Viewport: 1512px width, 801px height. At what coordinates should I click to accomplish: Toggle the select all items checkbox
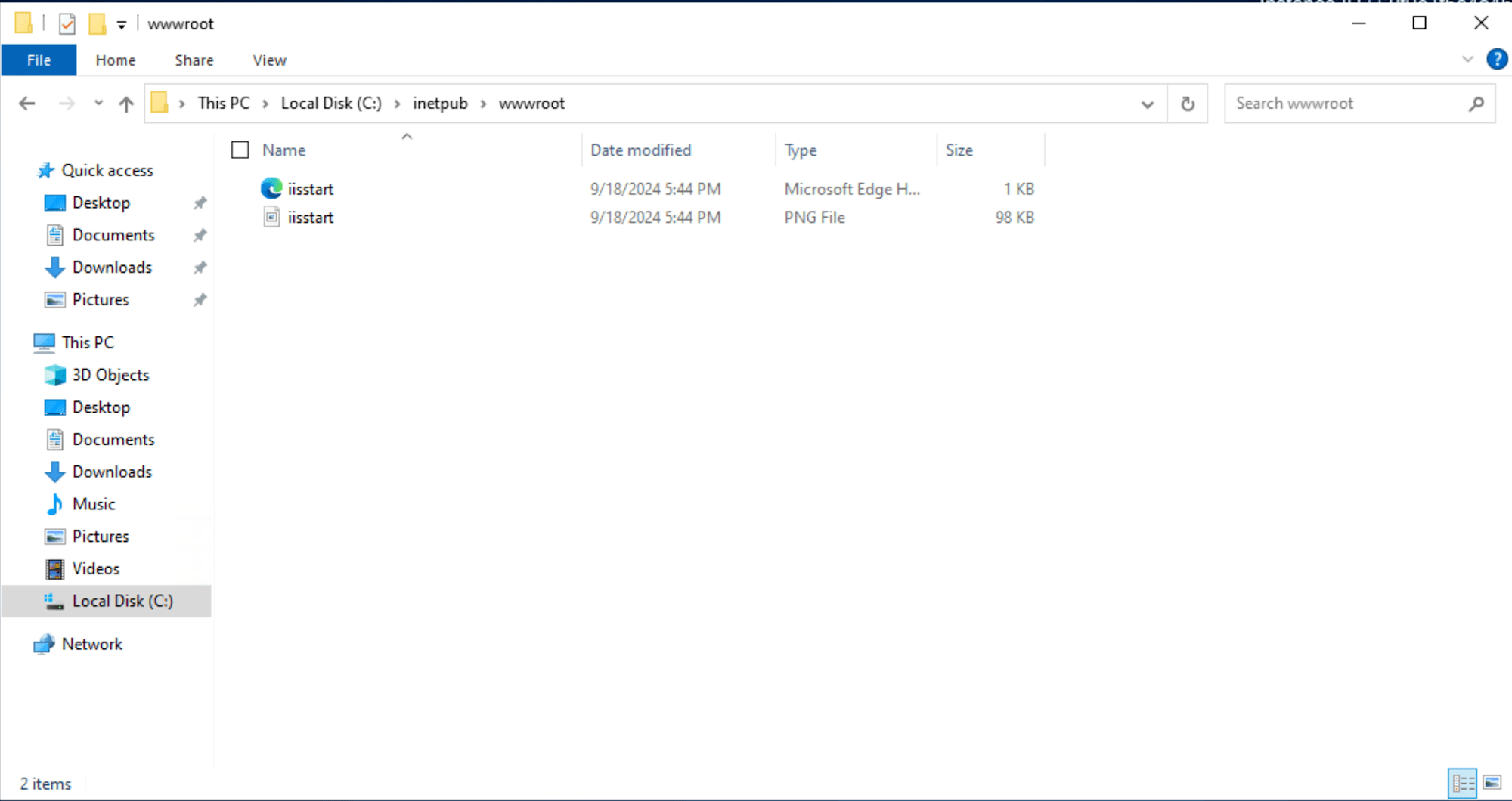tap(240, 150)
